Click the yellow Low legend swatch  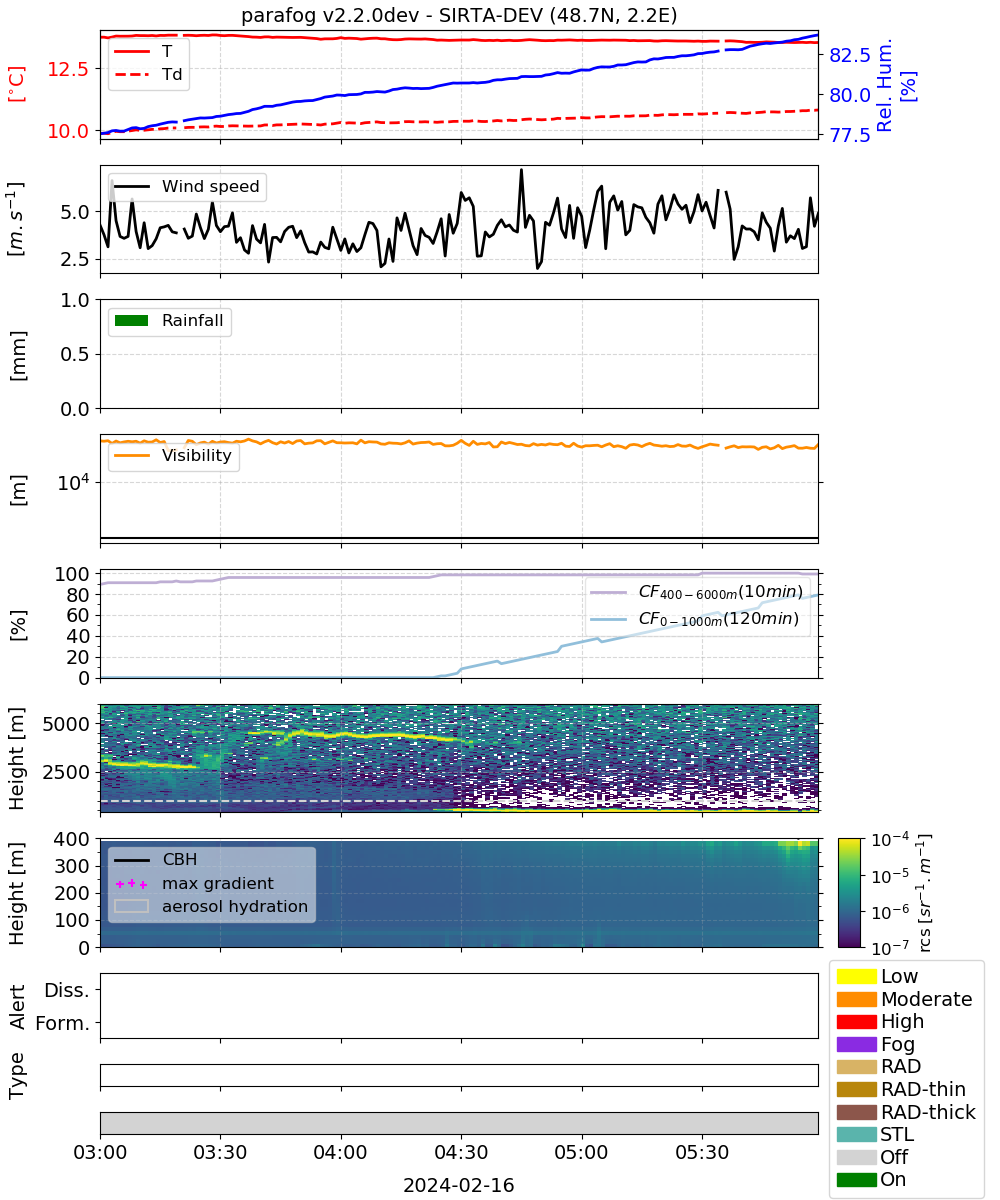tap(856, 976)
